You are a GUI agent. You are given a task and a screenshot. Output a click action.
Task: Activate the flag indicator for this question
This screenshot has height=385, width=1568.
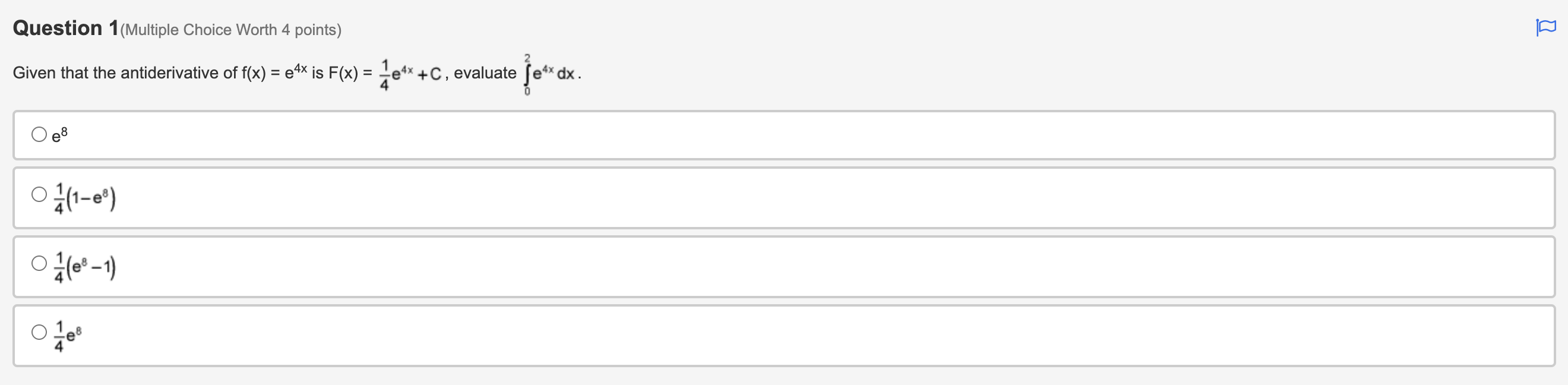pos(1547,26)
